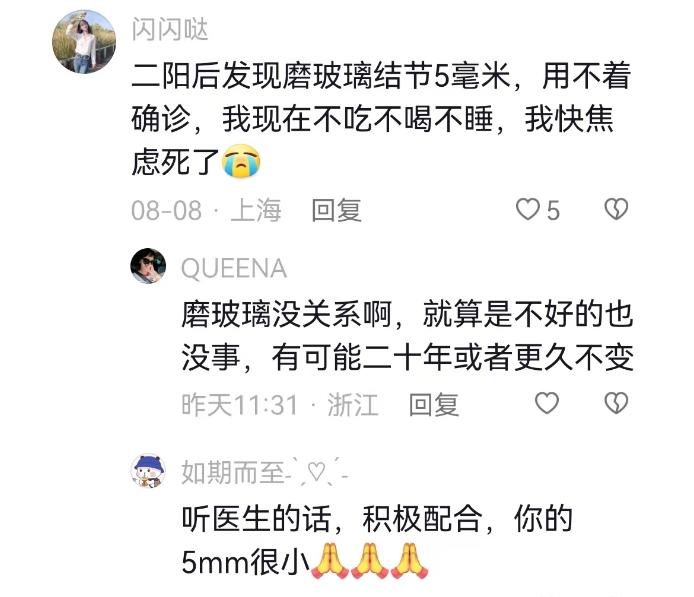Tap broken heart on QUEENA's reply
This screenshot has height=597, width=694.
(616, 404)
